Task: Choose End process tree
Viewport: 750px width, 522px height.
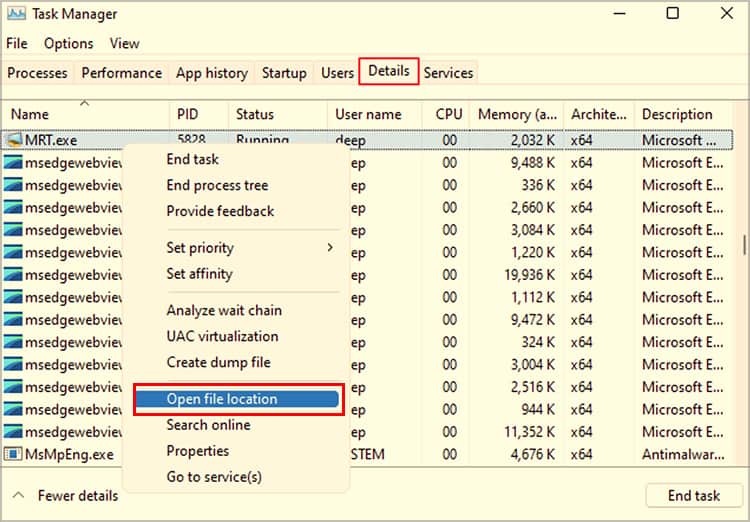Action: 217,185
